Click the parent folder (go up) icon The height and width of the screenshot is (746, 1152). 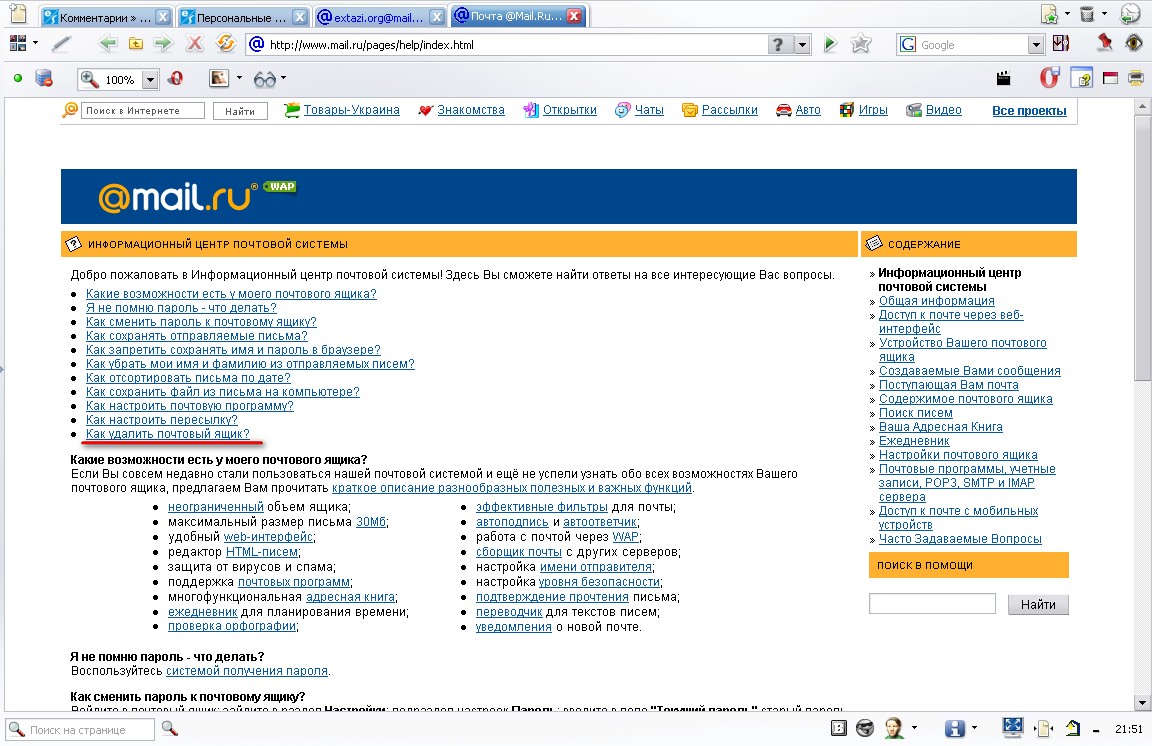pyautogui.click(x=136, y=44)
